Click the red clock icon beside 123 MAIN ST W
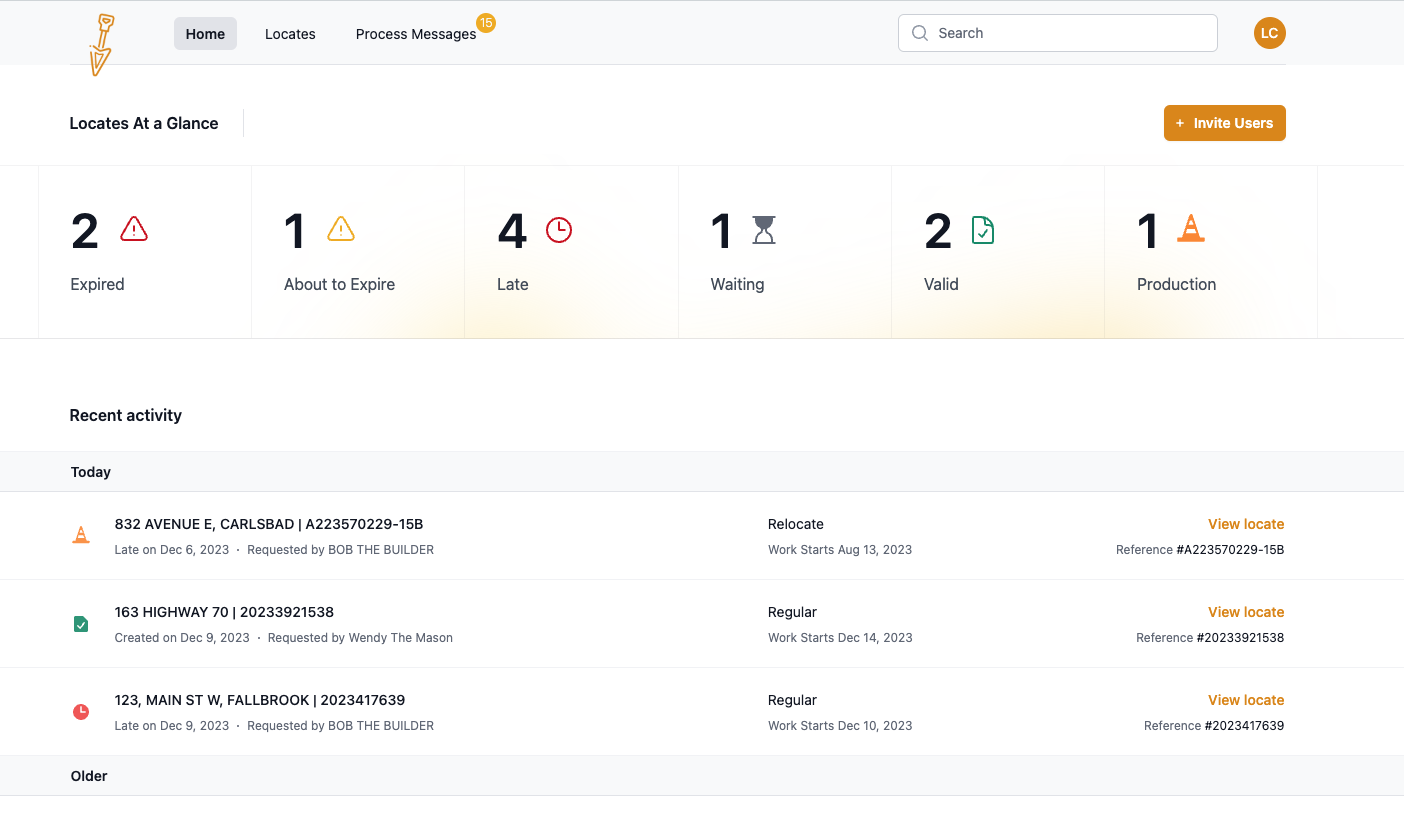Screen dimensions: 1404x818 [x=81, y=711]
